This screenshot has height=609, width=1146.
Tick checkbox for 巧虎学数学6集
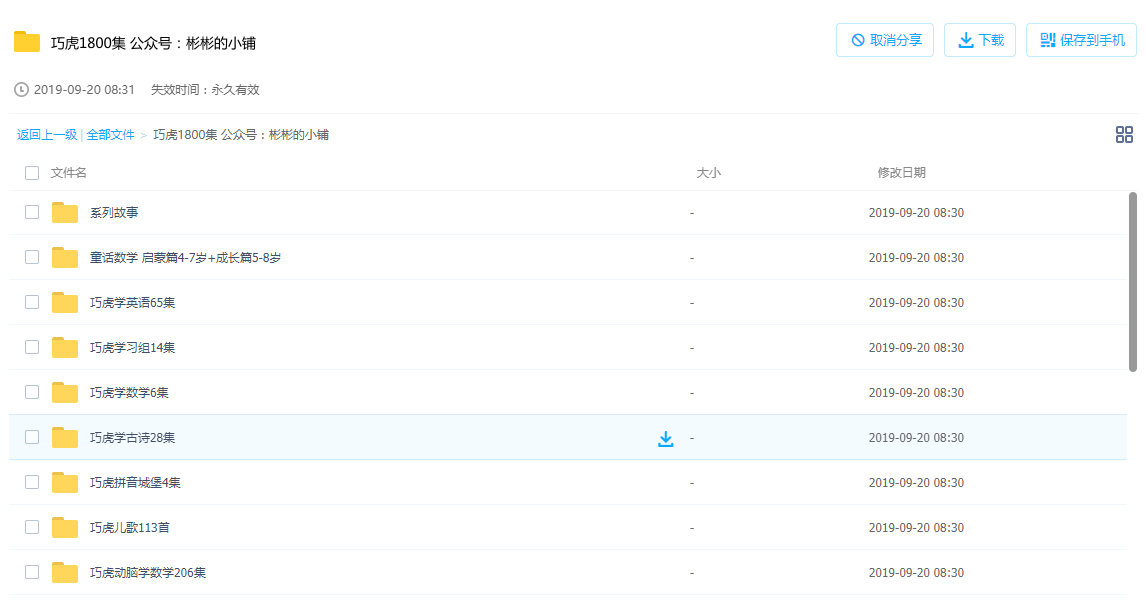tap(32, 392)
